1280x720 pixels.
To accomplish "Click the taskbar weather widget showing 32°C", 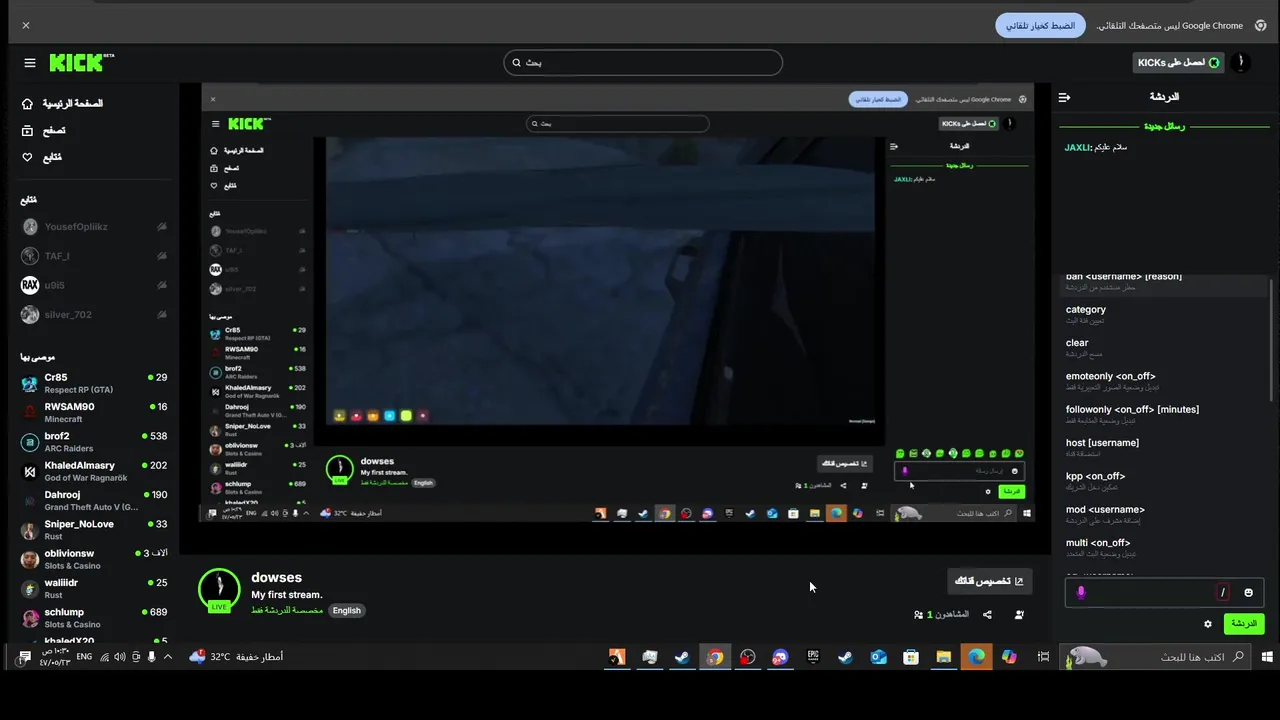I will (x=236, y=657).
